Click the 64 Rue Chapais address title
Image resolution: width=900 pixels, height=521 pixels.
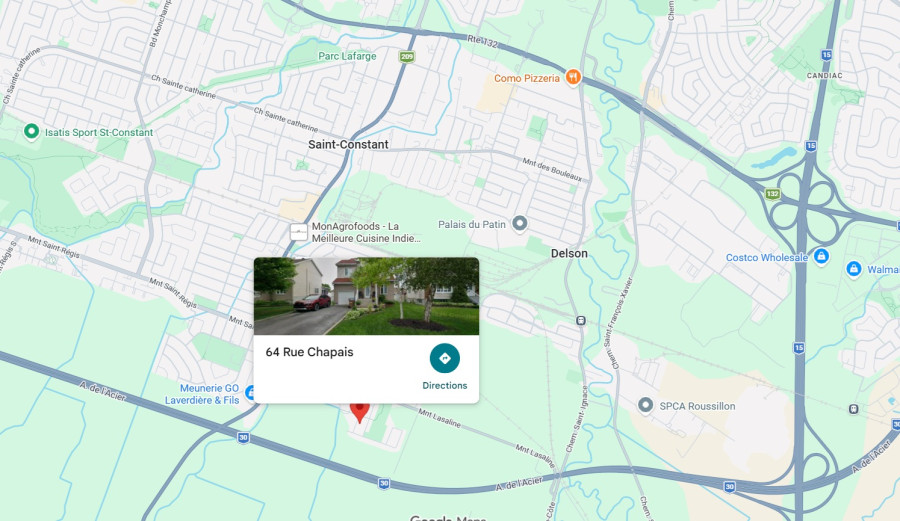[x=309, y=352]
